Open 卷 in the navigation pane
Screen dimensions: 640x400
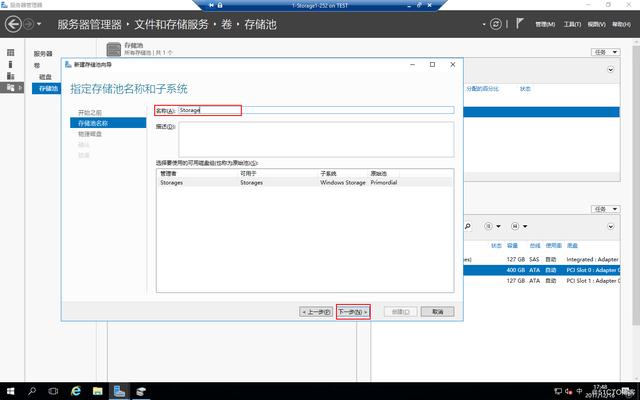pos(37,65)
